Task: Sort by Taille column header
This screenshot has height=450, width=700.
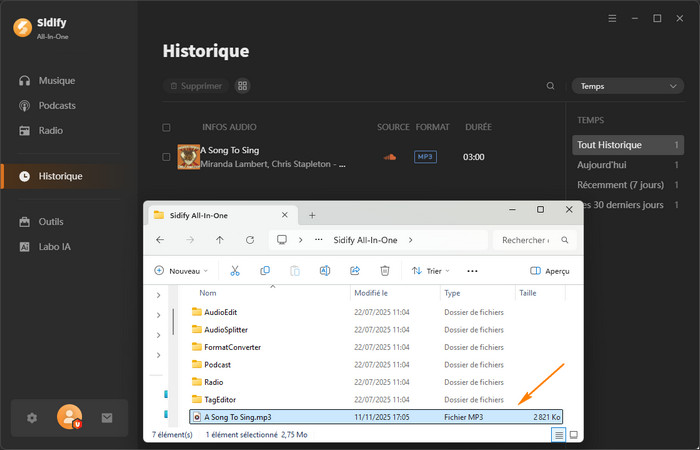Action: [528, 293]
